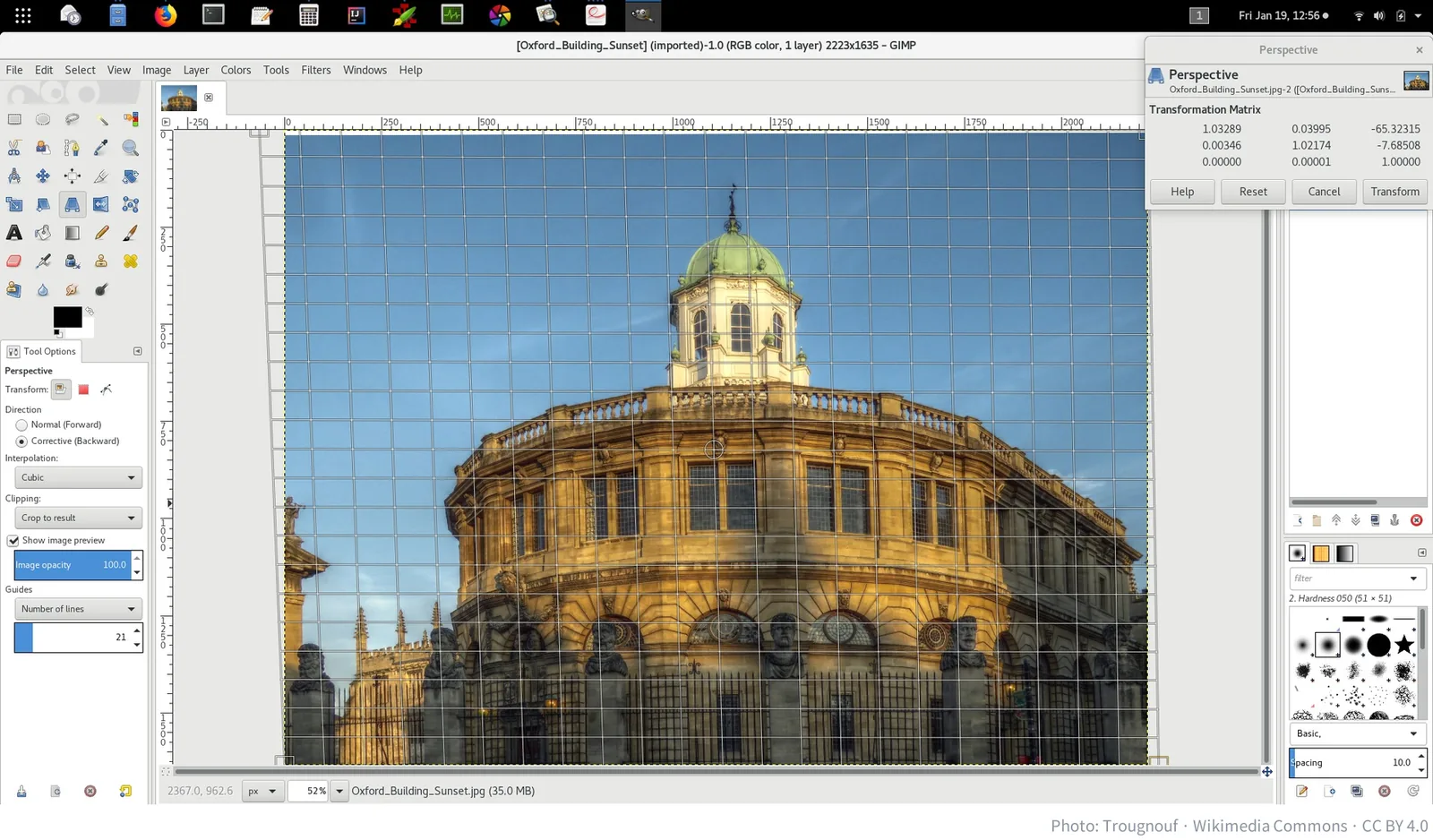The image size is (1433, 840).
Task: Choose the Move tool
Action: pyautogui.click(x=43, y=176)
